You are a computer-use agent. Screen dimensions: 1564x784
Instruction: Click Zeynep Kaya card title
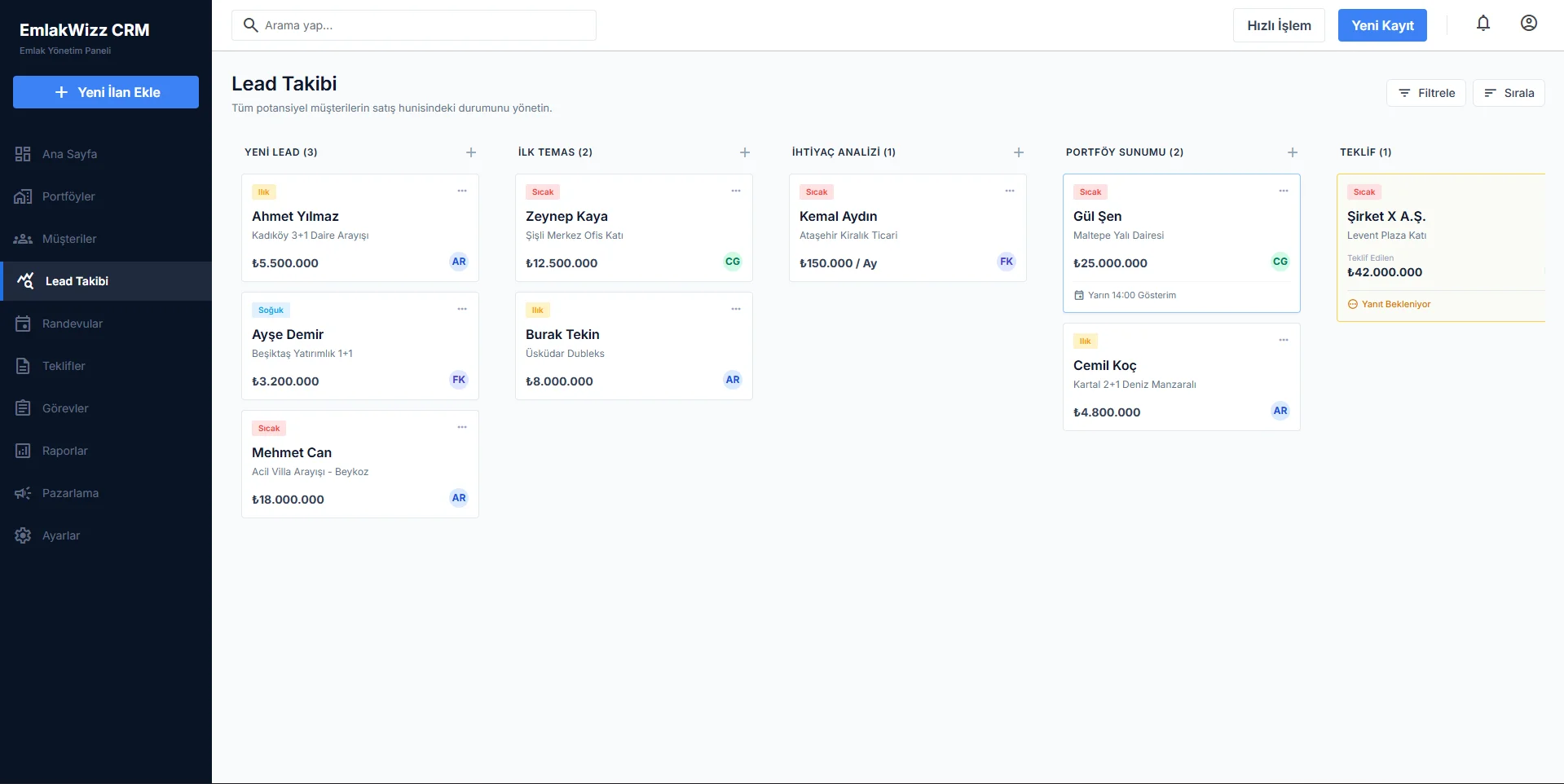point(566,216)
